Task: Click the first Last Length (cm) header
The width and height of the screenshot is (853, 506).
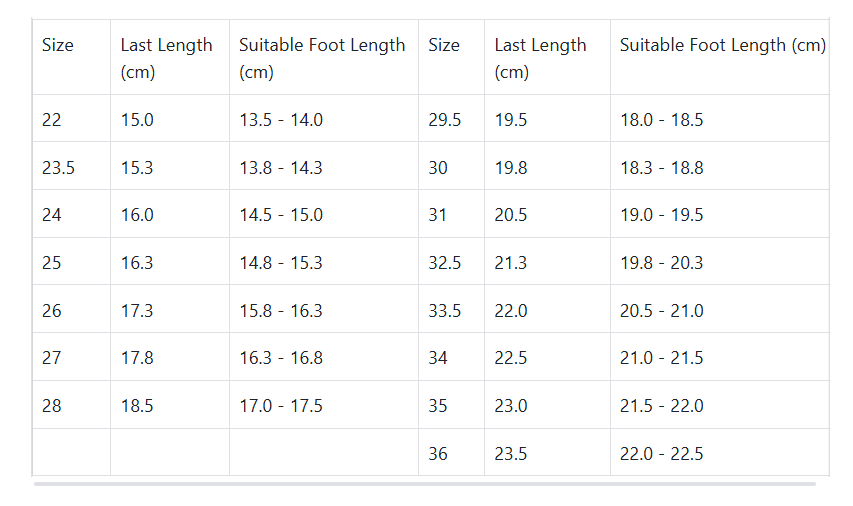Action: pyautogui.click(x=166, y=58)
